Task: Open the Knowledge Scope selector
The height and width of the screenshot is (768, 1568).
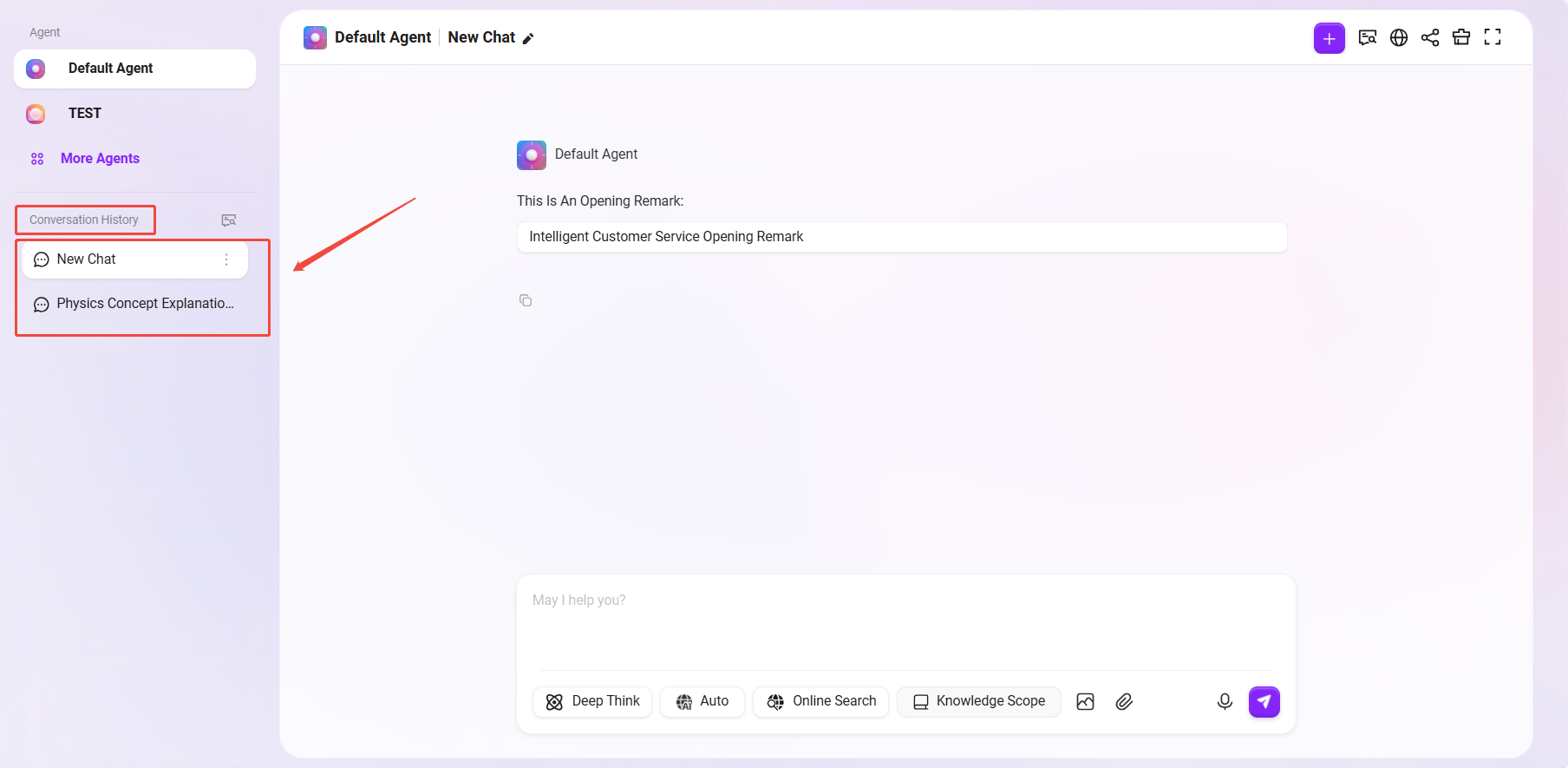Action: click(979, 701)
